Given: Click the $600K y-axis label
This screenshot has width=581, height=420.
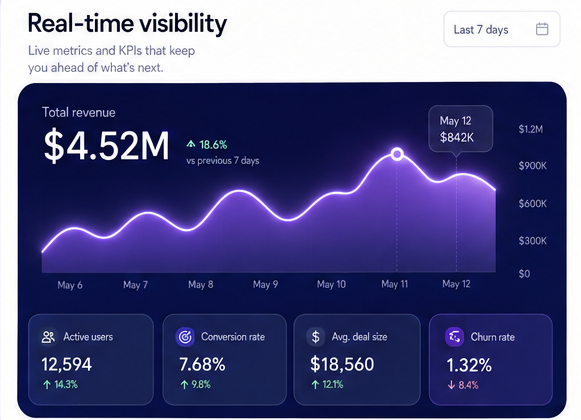Looking at the screenshot, I should click(532, 204).
